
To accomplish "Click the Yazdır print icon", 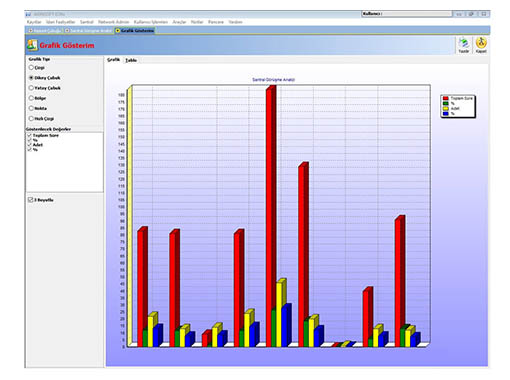I will (463, 43).
